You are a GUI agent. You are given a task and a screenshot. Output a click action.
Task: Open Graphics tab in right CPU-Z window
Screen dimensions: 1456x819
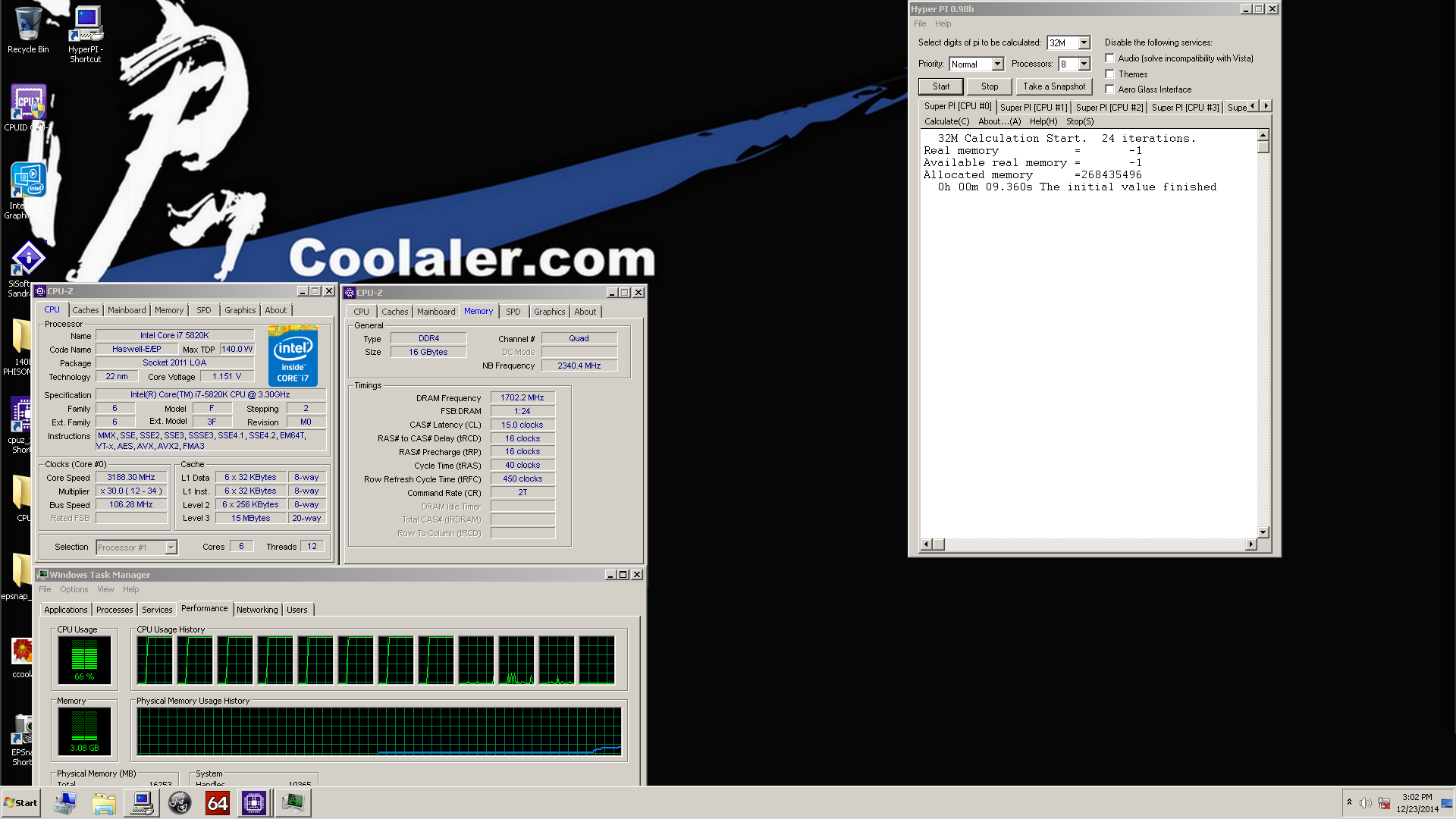click(550, 312)
